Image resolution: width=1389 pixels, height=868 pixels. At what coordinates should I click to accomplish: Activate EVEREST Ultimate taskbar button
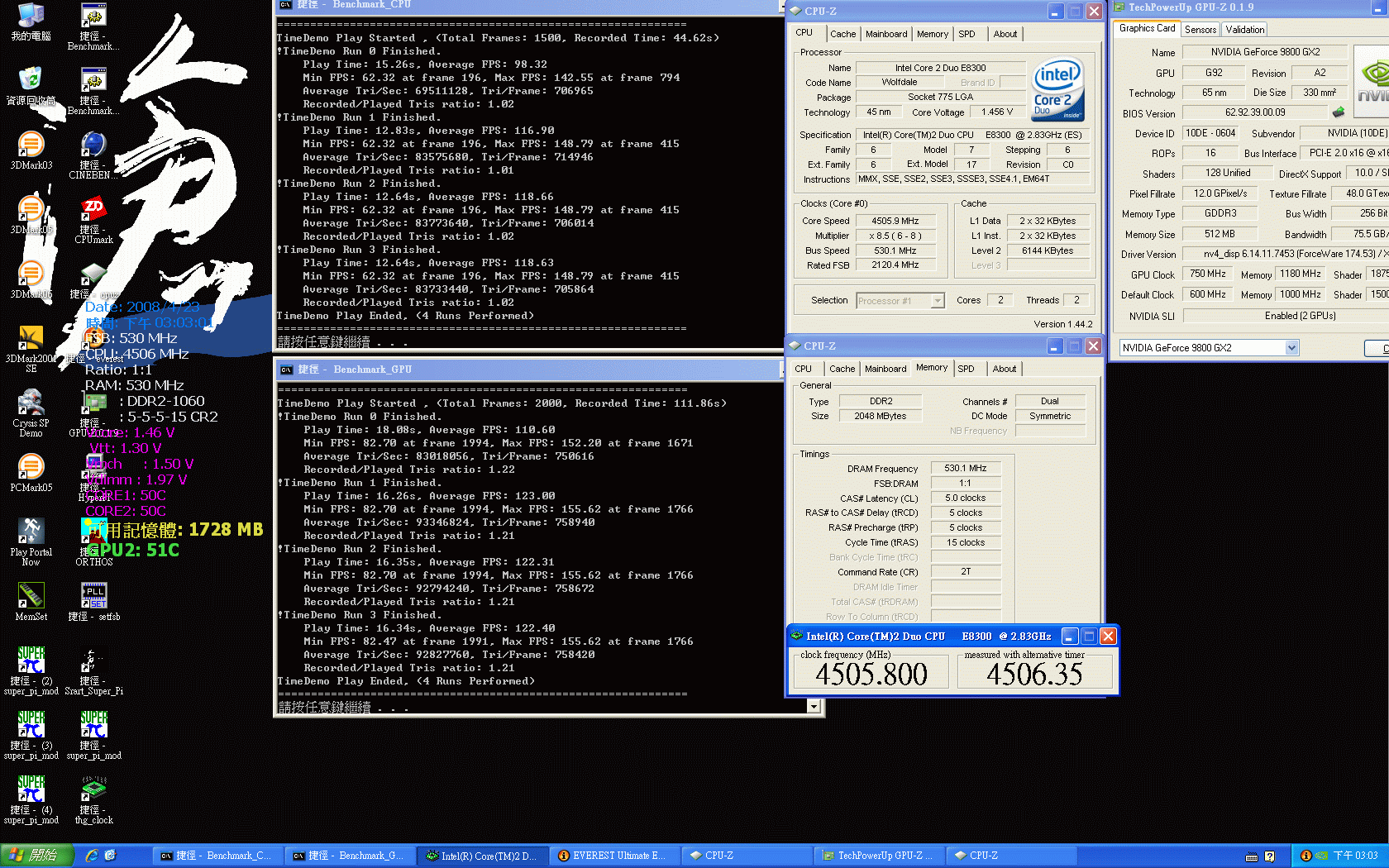tap(614, 856)
